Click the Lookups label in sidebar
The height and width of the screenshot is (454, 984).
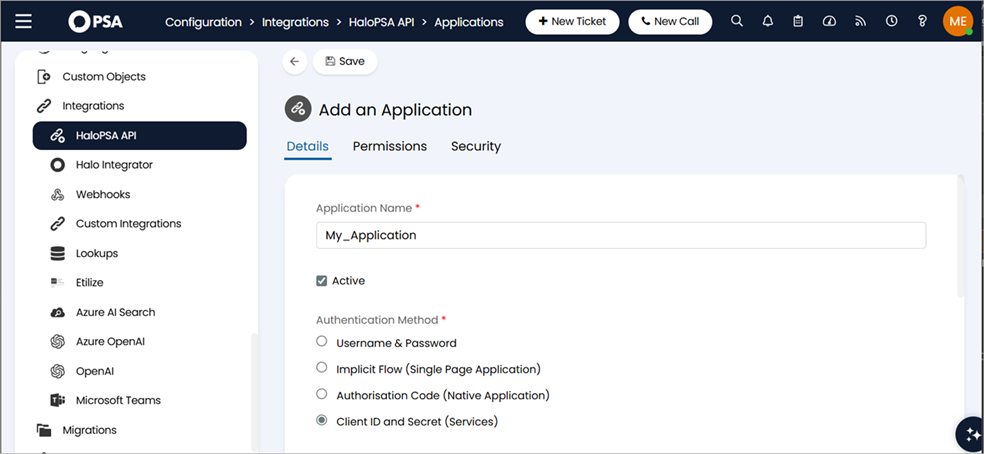[x=97, y=254]
